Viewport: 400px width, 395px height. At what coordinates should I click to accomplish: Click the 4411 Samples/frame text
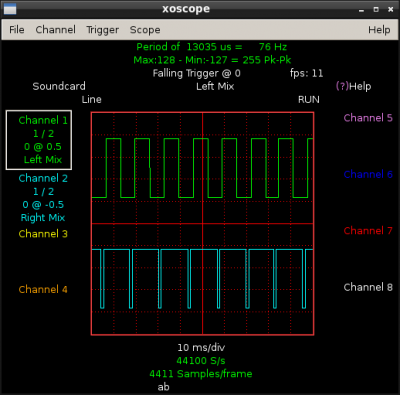[201, 374]
